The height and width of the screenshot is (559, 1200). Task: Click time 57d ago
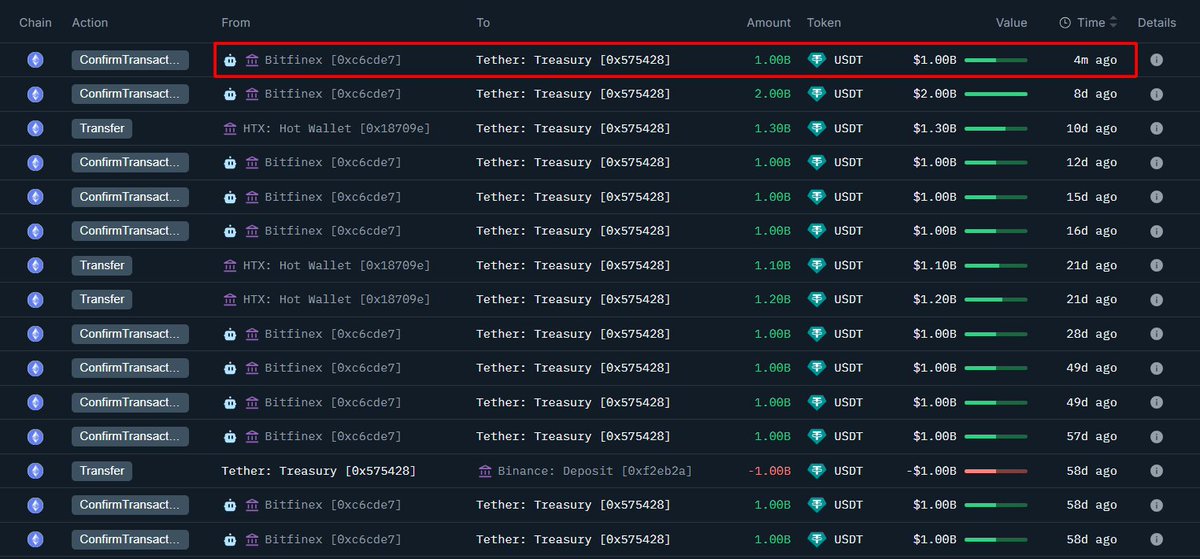(1092, 436)
